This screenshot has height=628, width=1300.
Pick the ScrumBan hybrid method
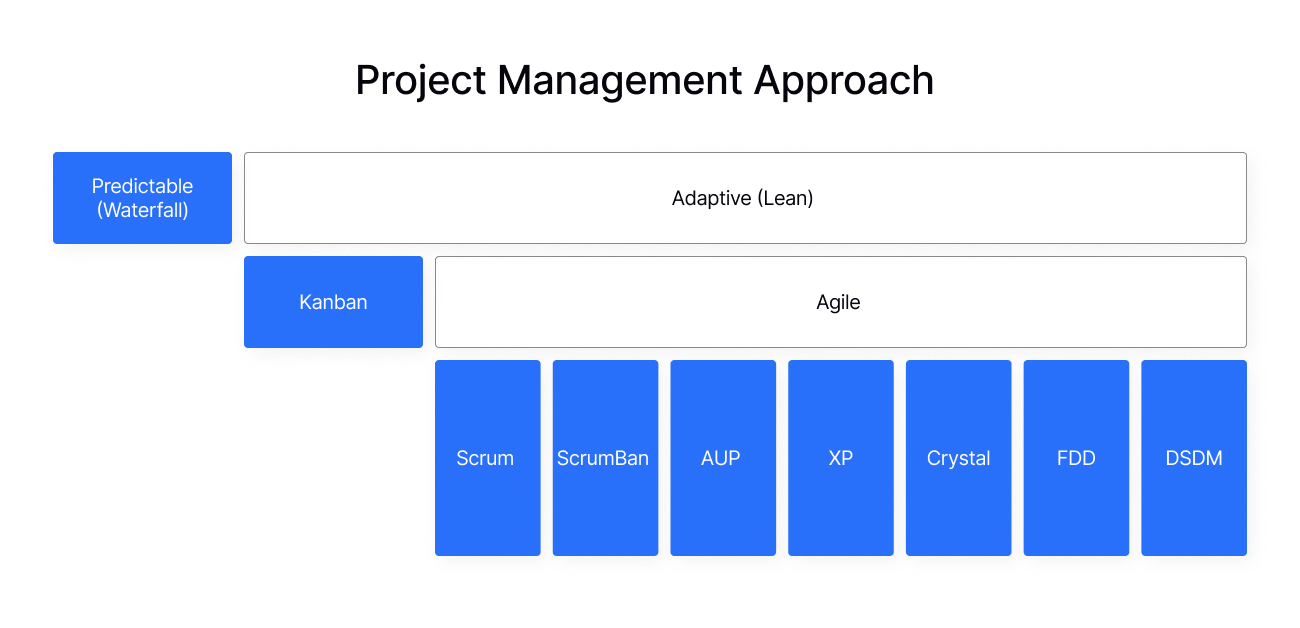[x=605, y=457]
